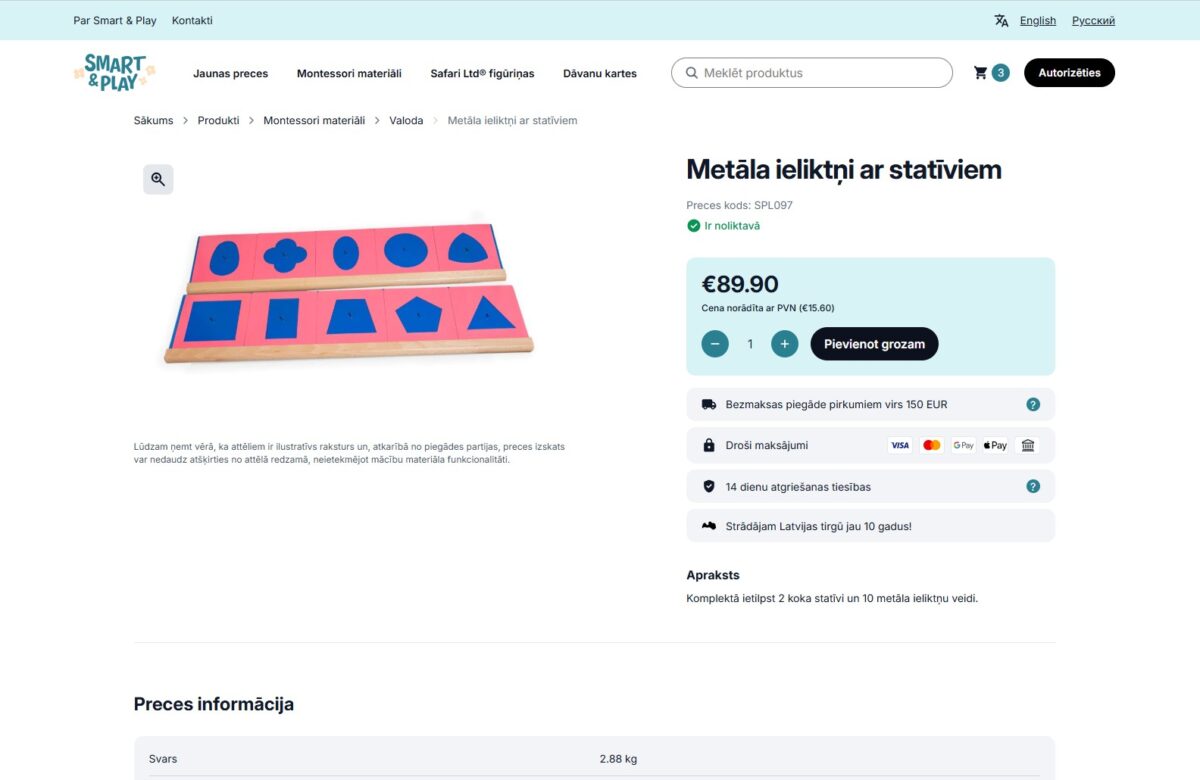Viewport: 1200px width, 780px height.
Task: Click the bank transfer payment icon
Action: pyautogui.click(x=1027, y=445)
